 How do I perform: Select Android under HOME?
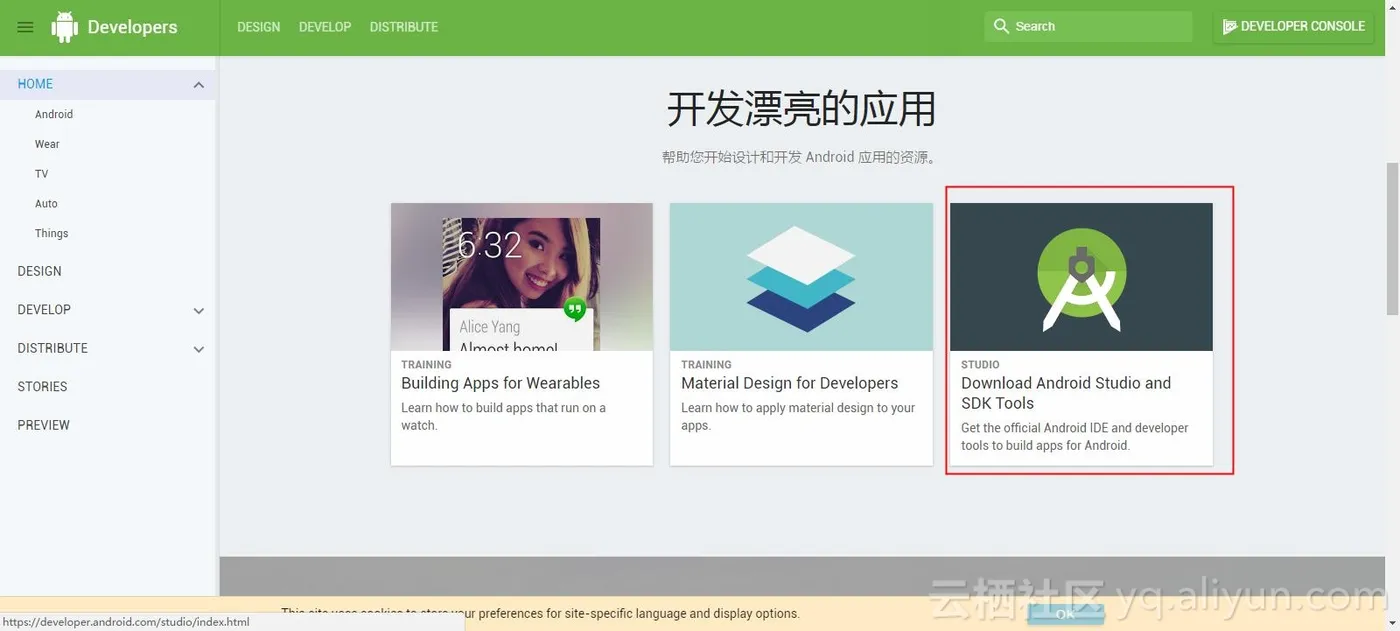click(54, 114)
